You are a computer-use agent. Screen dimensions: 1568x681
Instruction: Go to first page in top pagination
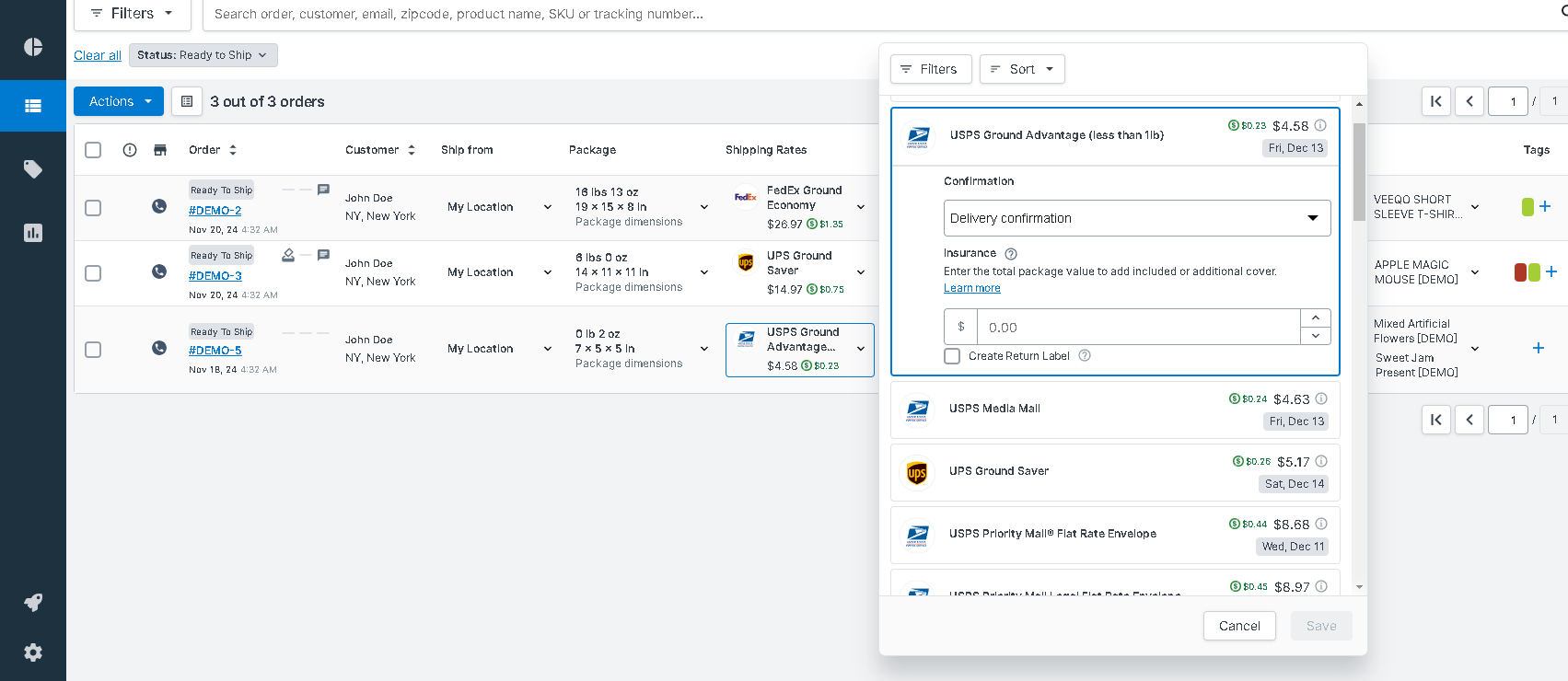[x=1436, y=101]
